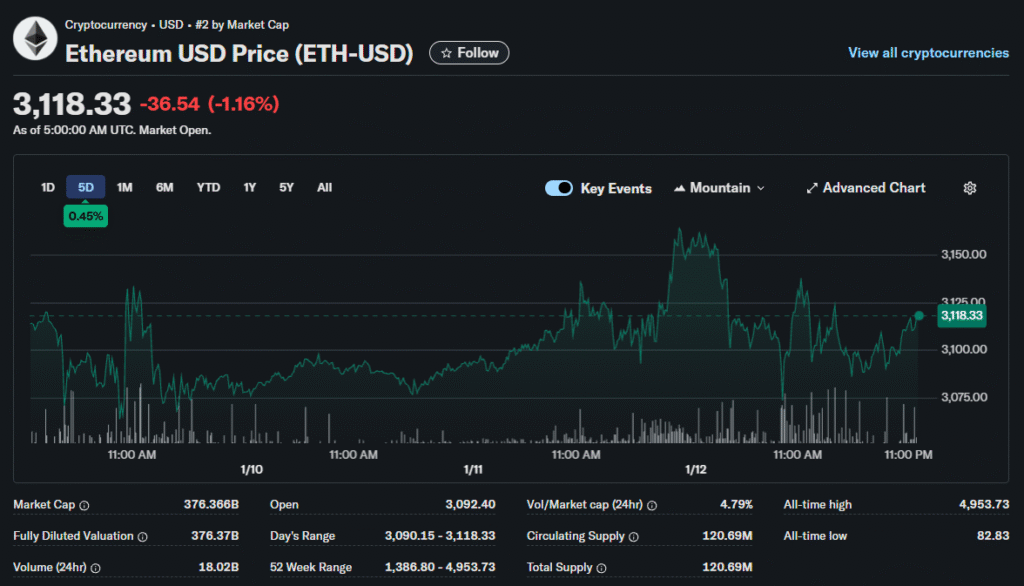Click the green 3,118.33 price label on chart
1024x586 pixels.
(961, 316)
